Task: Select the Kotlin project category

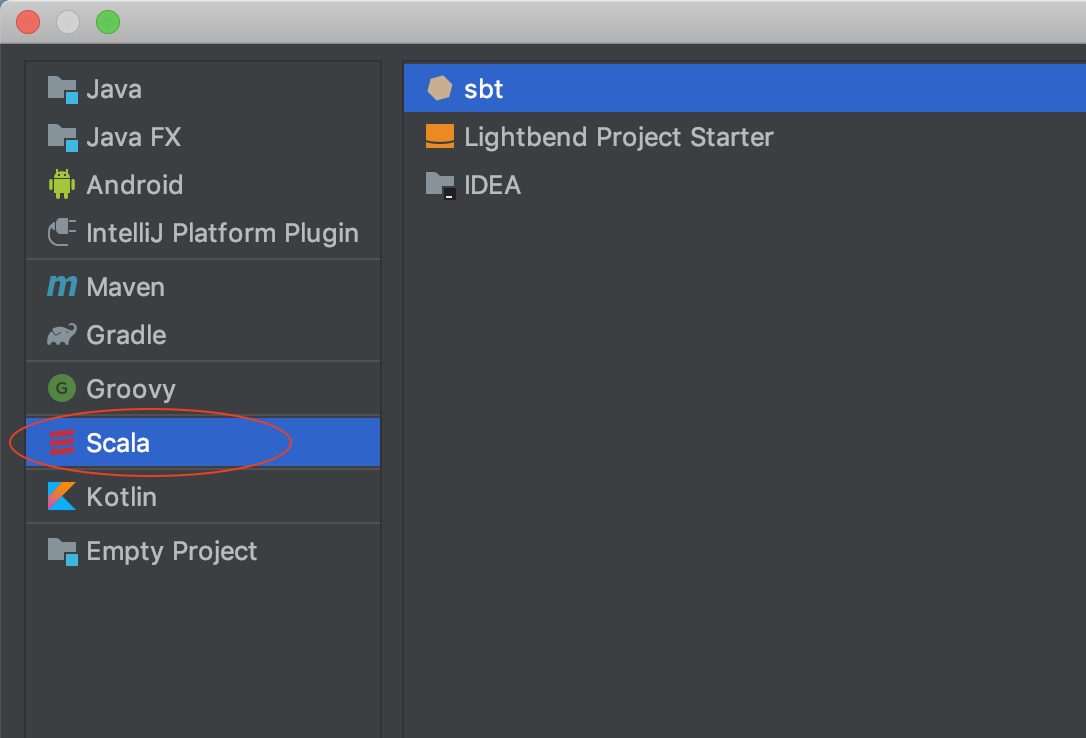Action: point(121,497)
